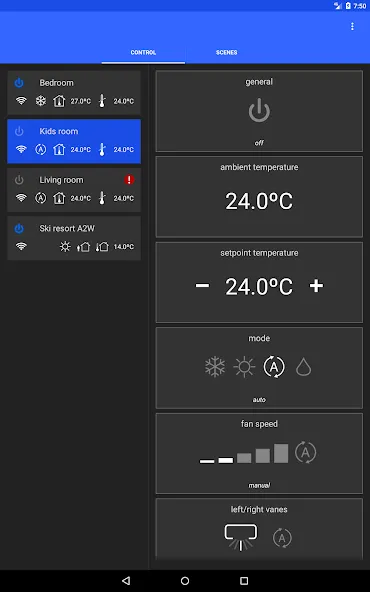Choose the auto mode icon
Viewport: 370px width, 592px height.
(x=274, y=367)
